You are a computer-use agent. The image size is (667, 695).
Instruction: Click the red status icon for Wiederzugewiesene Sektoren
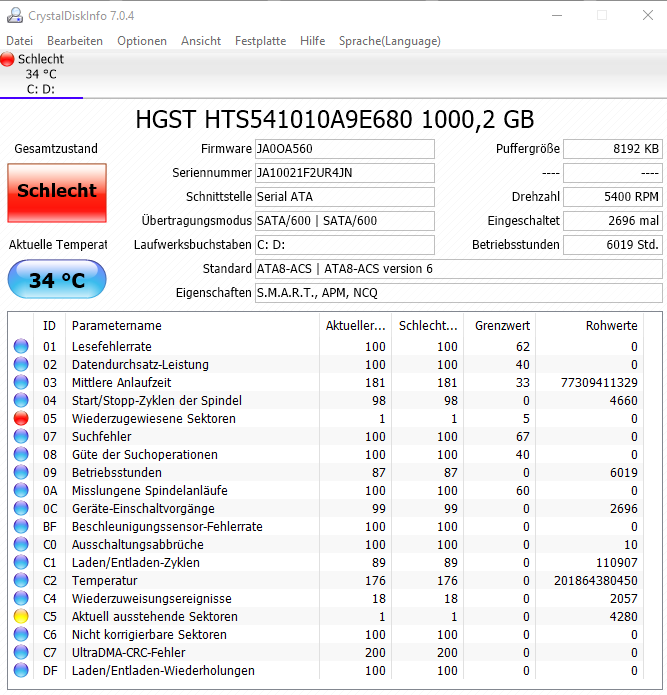pos(21,418)
